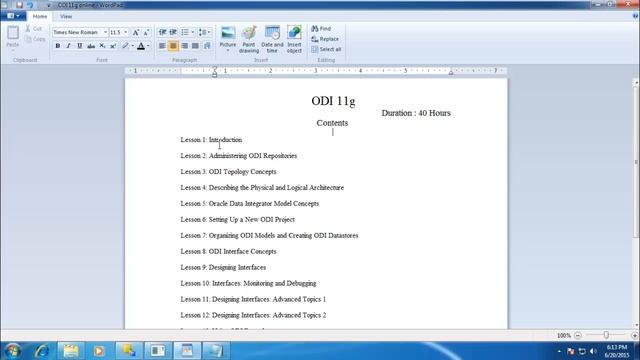Viewport: 640px width, 360px height.
Task: Click the Lesson 1: Introduction line
Action: pyautogui.click(x=211, y=140)
